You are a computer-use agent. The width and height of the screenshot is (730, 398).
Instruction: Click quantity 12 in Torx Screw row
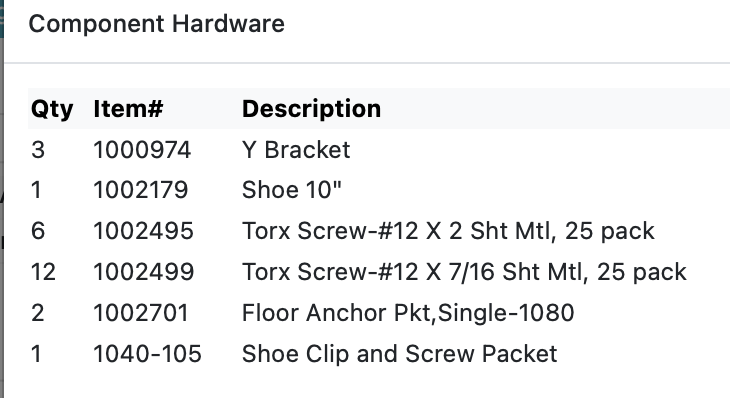click(x=43, y=272)
